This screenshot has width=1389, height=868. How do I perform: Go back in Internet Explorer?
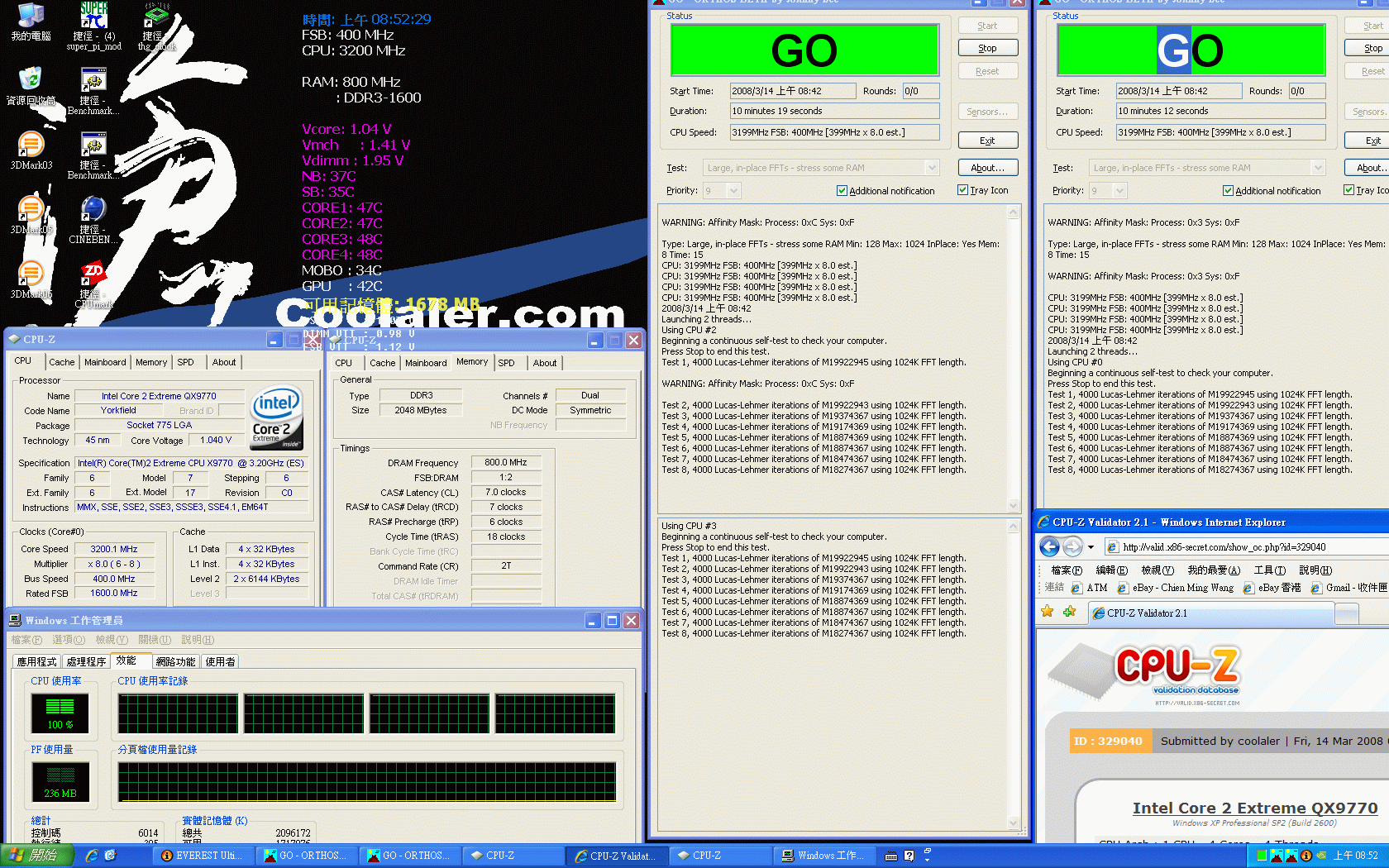coord(1049,546)
